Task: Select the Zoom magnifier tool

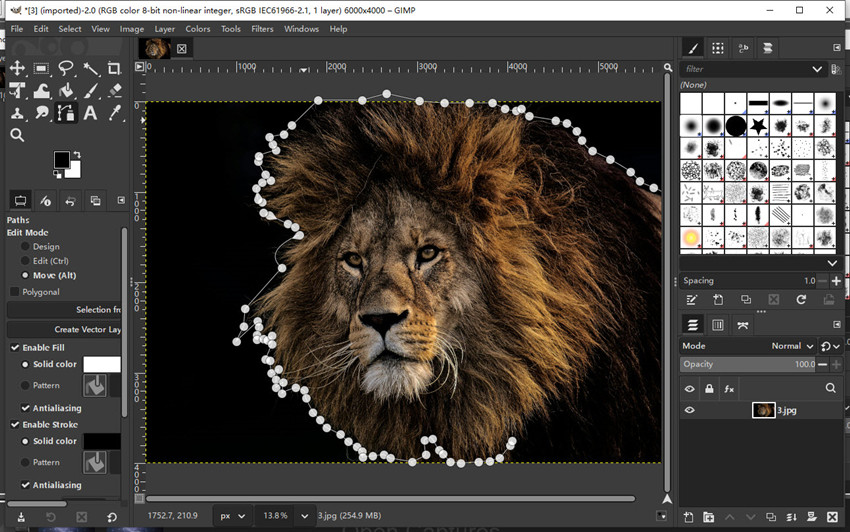Action: [x=17, y=135]
